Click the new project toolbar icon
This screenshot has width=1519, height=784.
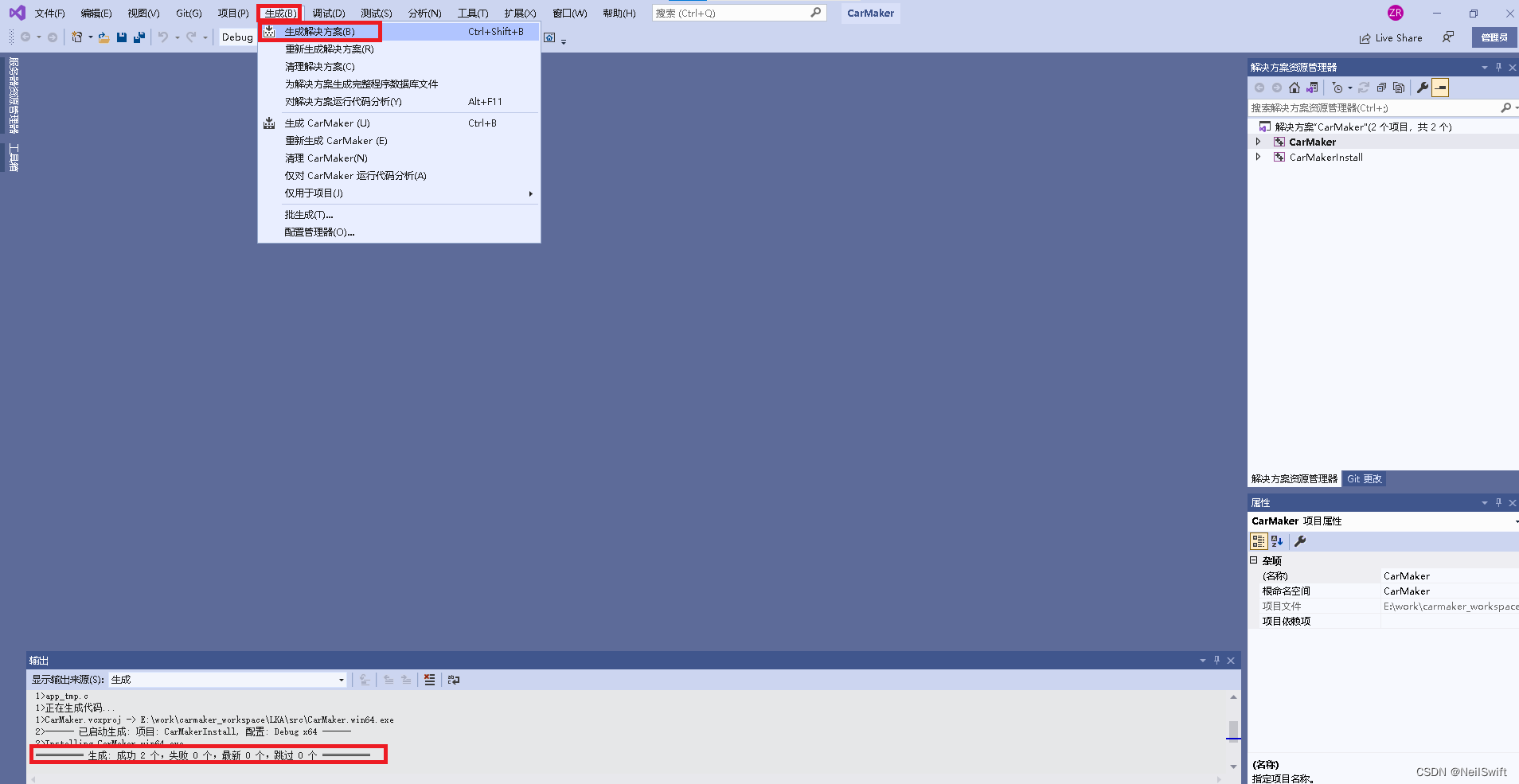tap(76, 37)
